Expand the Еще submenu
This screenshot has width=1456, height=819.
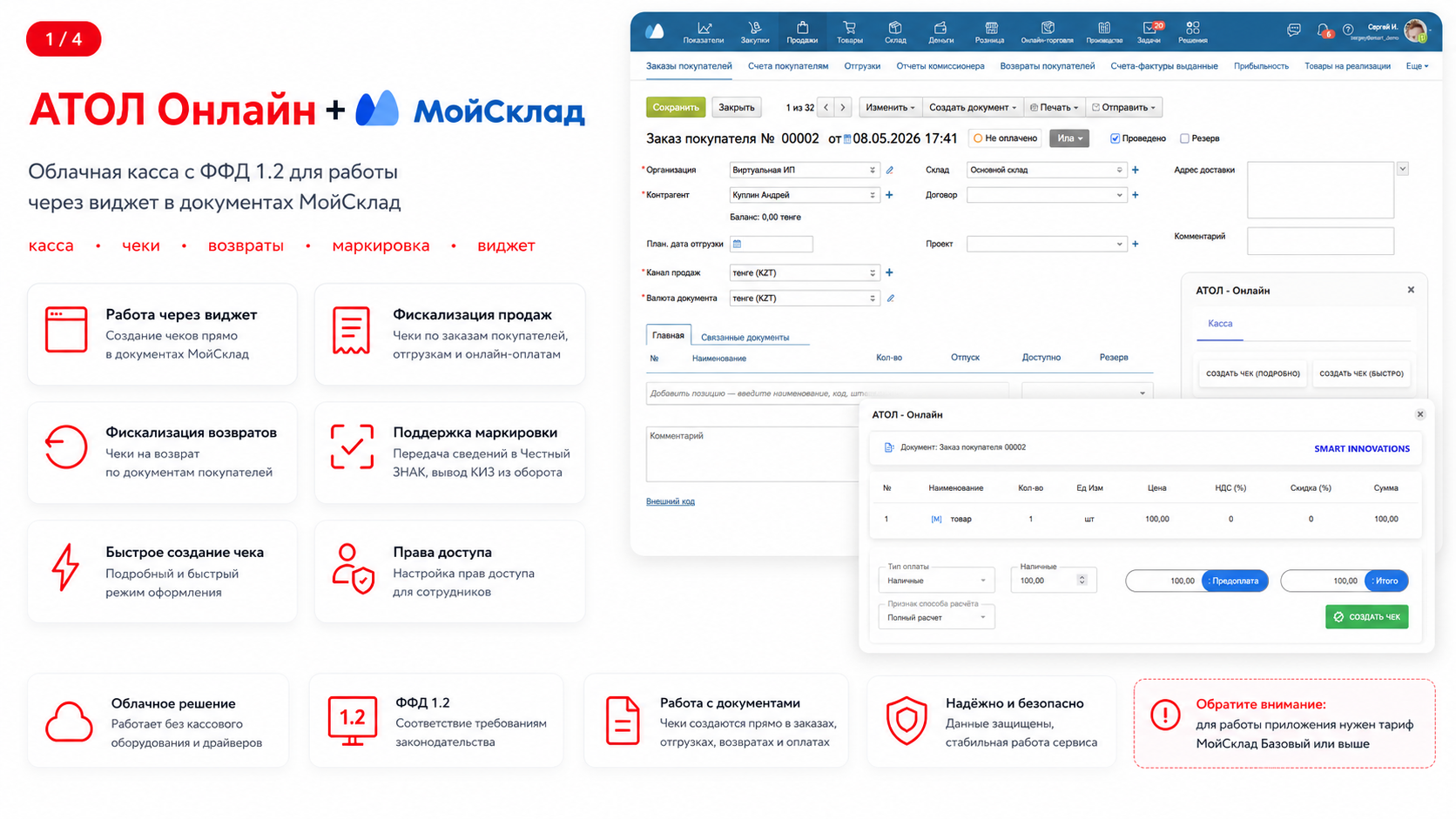[x=1417, y=66]
